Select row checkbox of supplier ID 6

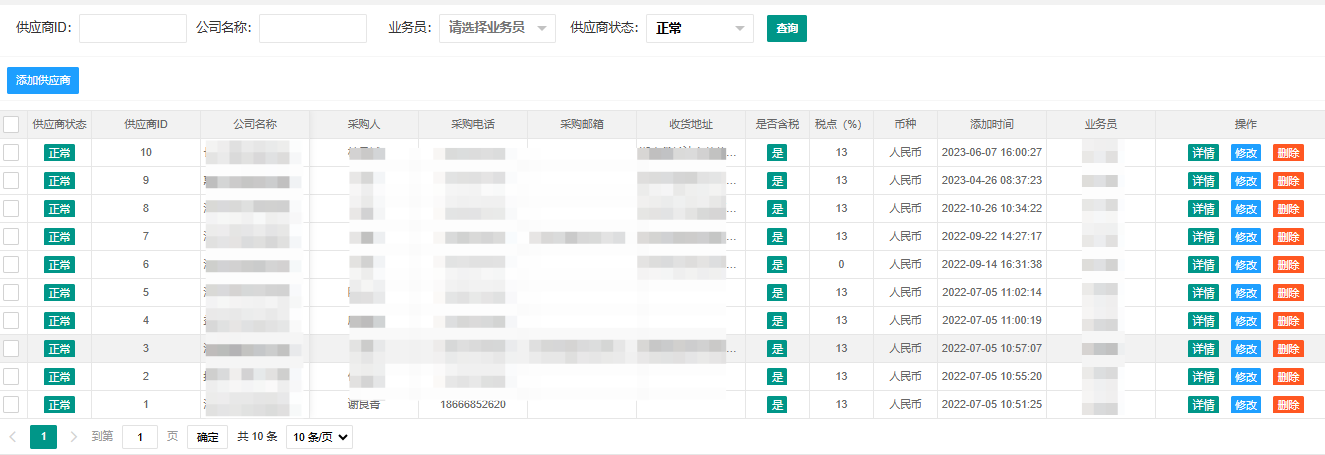[x=11, y=264]
